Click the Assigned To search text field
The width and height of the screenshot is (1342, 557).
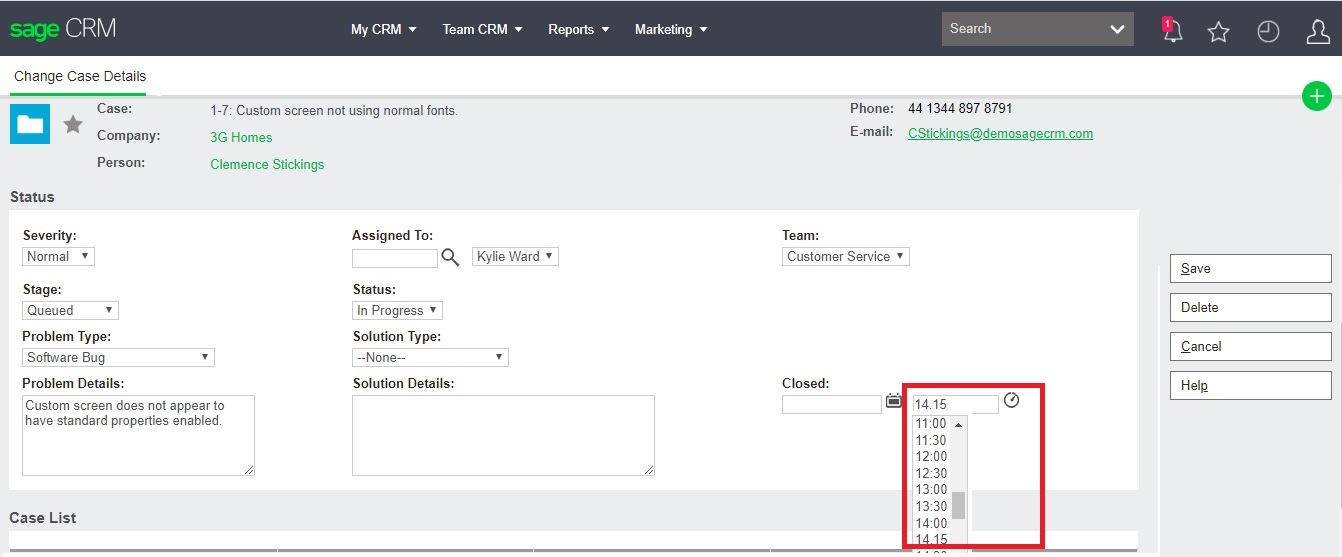coord(395,258)
